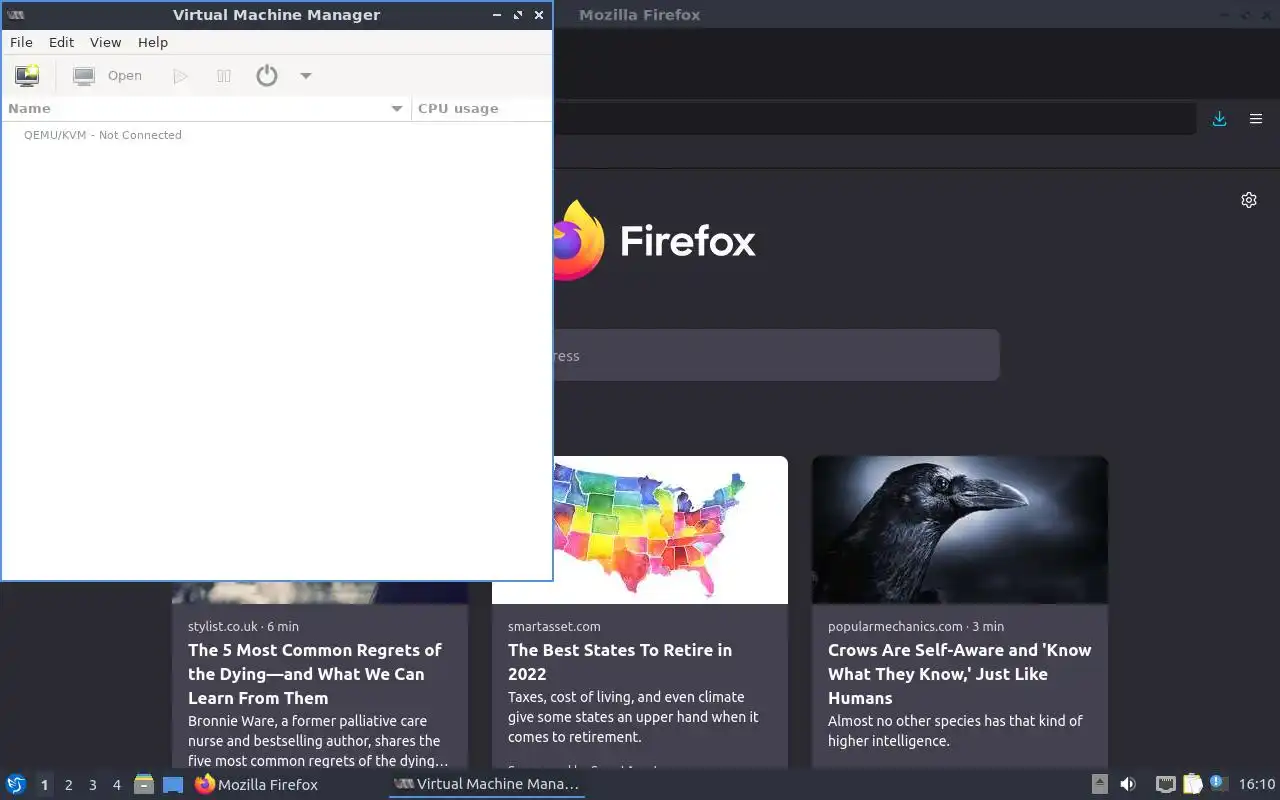Select QEMU/KVM - Not Connected row
Image resolution: width=1280 pixels, height=800 pixels.
276,135
